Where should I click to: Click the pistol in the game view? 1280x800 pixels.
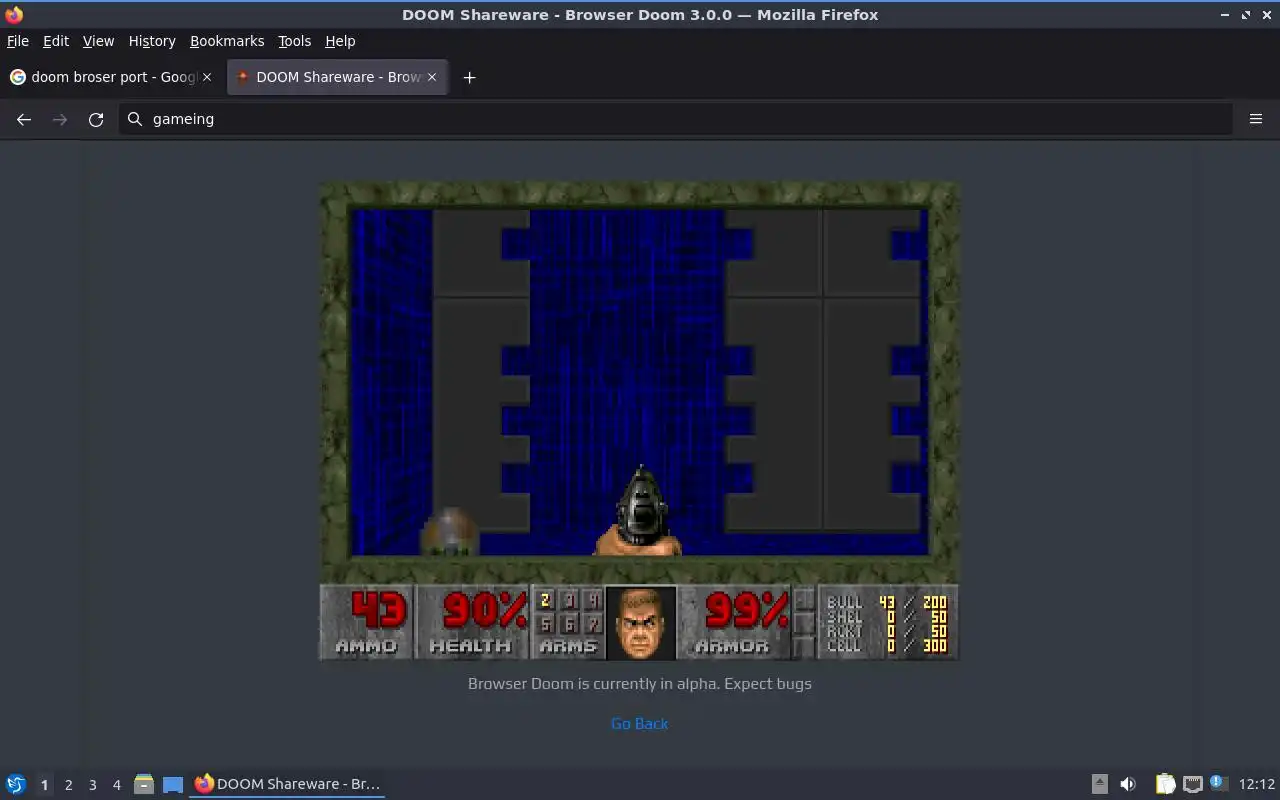pyautogui.click(x=640, y=510)
